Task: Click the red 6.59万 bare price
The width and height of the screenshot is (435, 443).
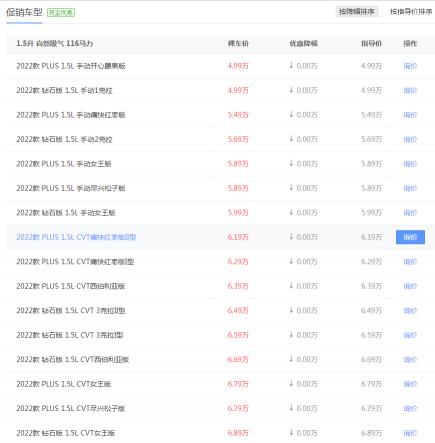Action: click(x=238, y=335)
